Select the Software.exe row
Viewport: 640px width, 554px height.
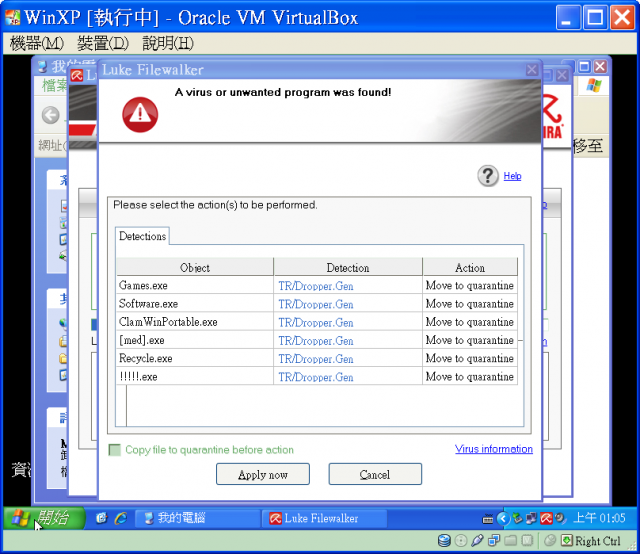coord(317,304)
